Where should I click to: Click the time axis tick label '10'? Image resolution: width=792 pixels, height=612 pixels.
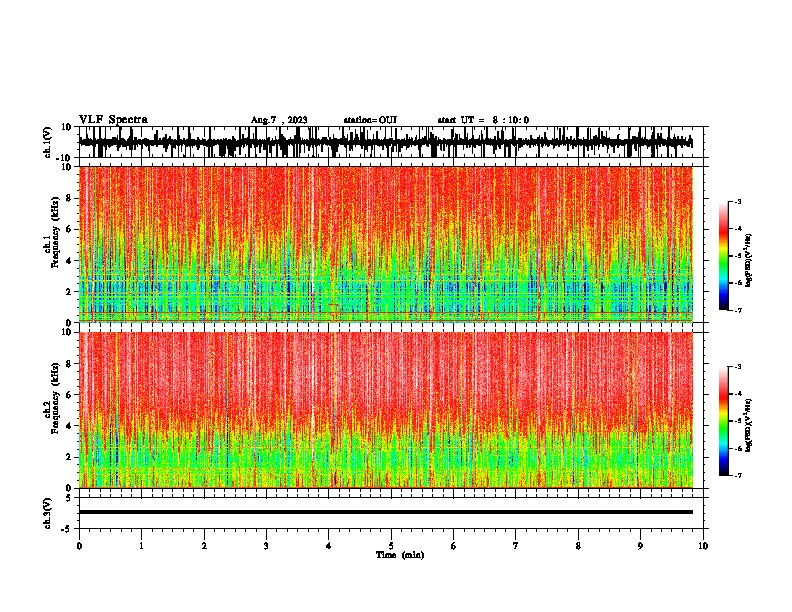tap(703, 546)
